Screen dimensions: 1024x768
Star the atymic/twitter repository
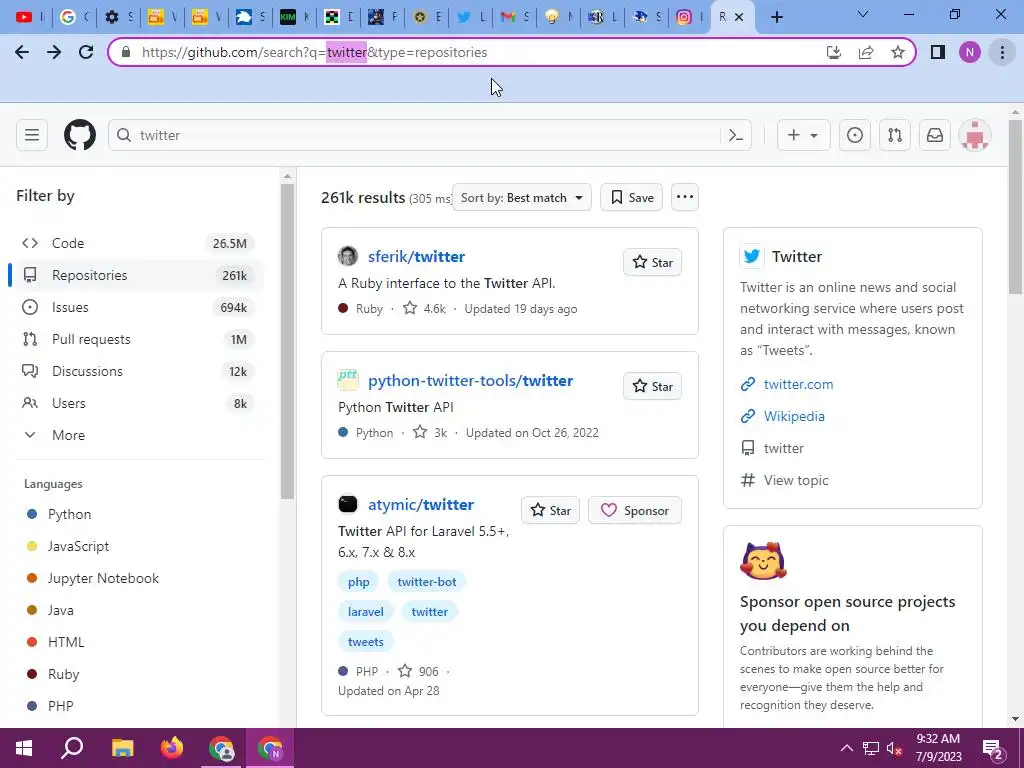pos(551,511)
